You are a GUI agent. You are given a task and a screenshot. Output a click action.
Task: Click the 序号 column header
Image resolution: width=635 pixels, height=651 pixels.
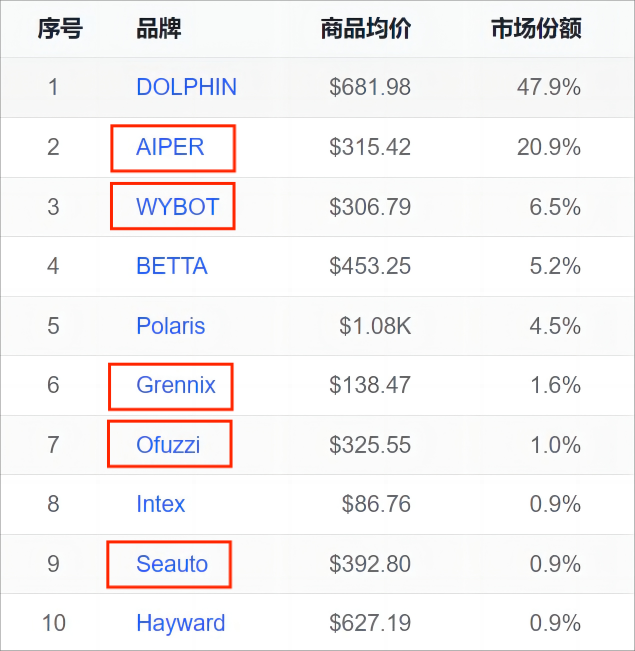coord(59,29)
